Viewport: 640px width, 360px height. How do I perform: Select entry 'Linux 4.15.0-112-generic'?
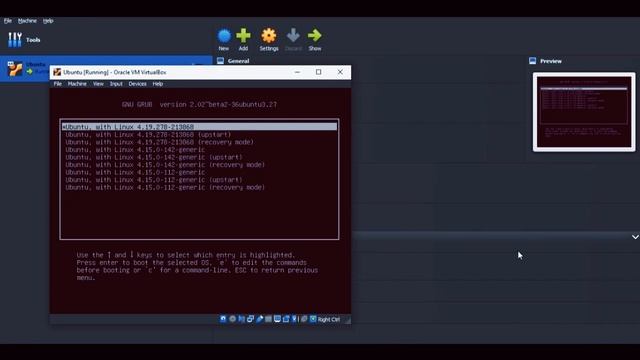pyautogui.click(x=135, y=172)
